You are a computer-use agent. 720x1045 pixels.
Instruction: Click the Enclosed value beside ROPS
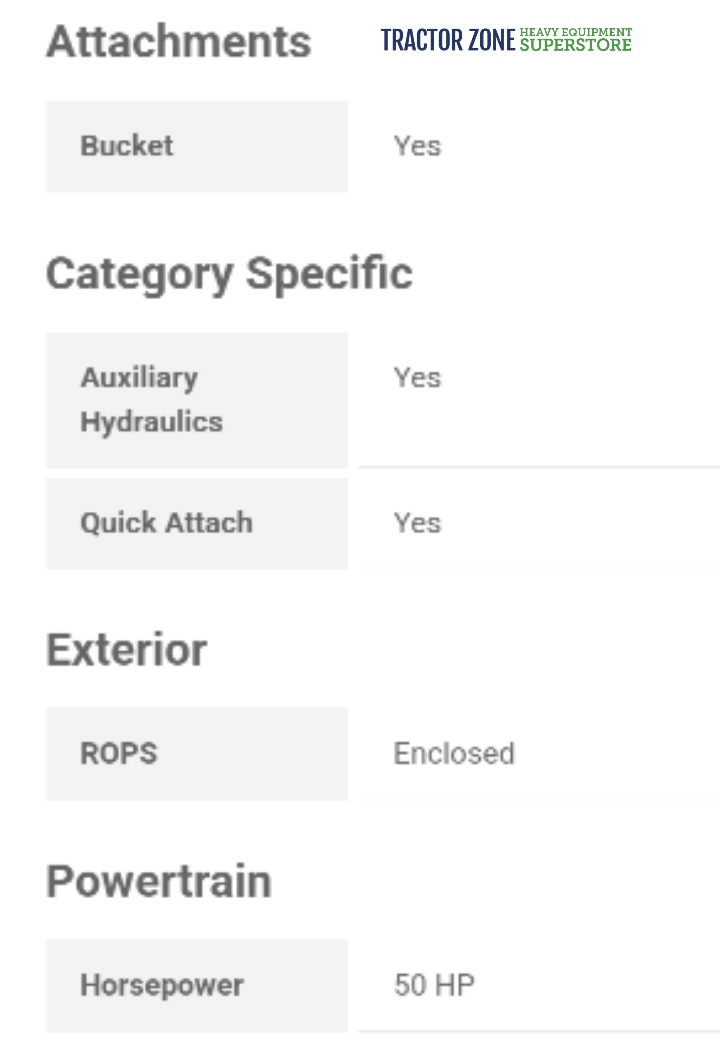coord(454,753)
